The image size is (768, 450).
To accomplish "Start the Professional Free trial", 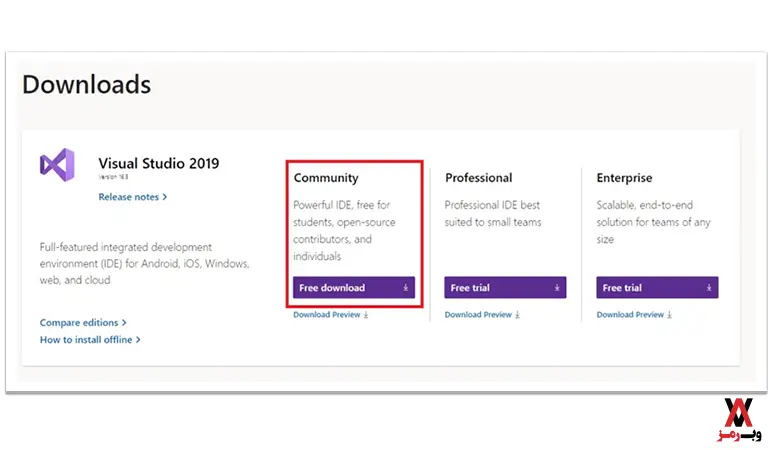I will [505, 288].
